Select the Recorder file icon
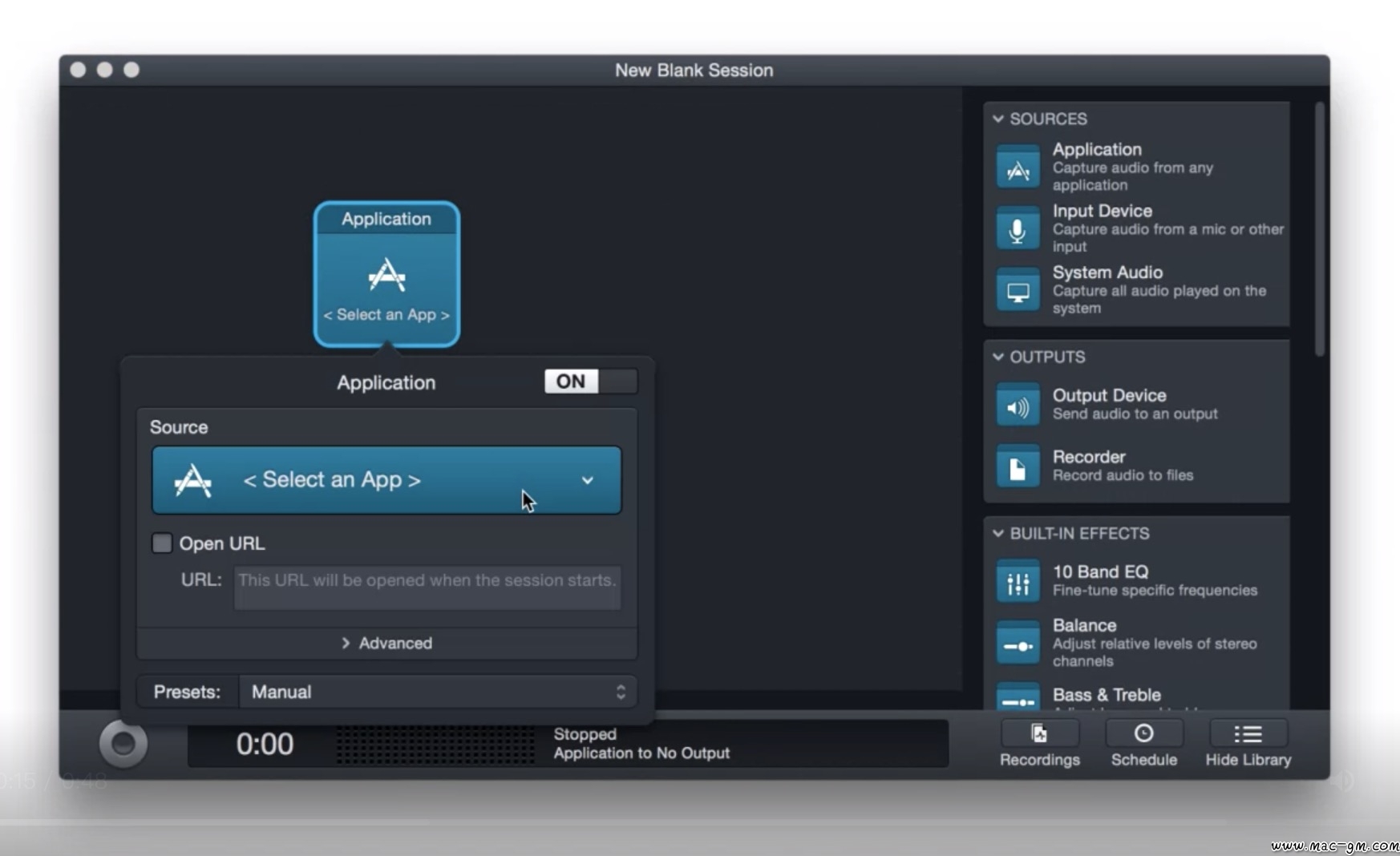 tap(1018, 466)
